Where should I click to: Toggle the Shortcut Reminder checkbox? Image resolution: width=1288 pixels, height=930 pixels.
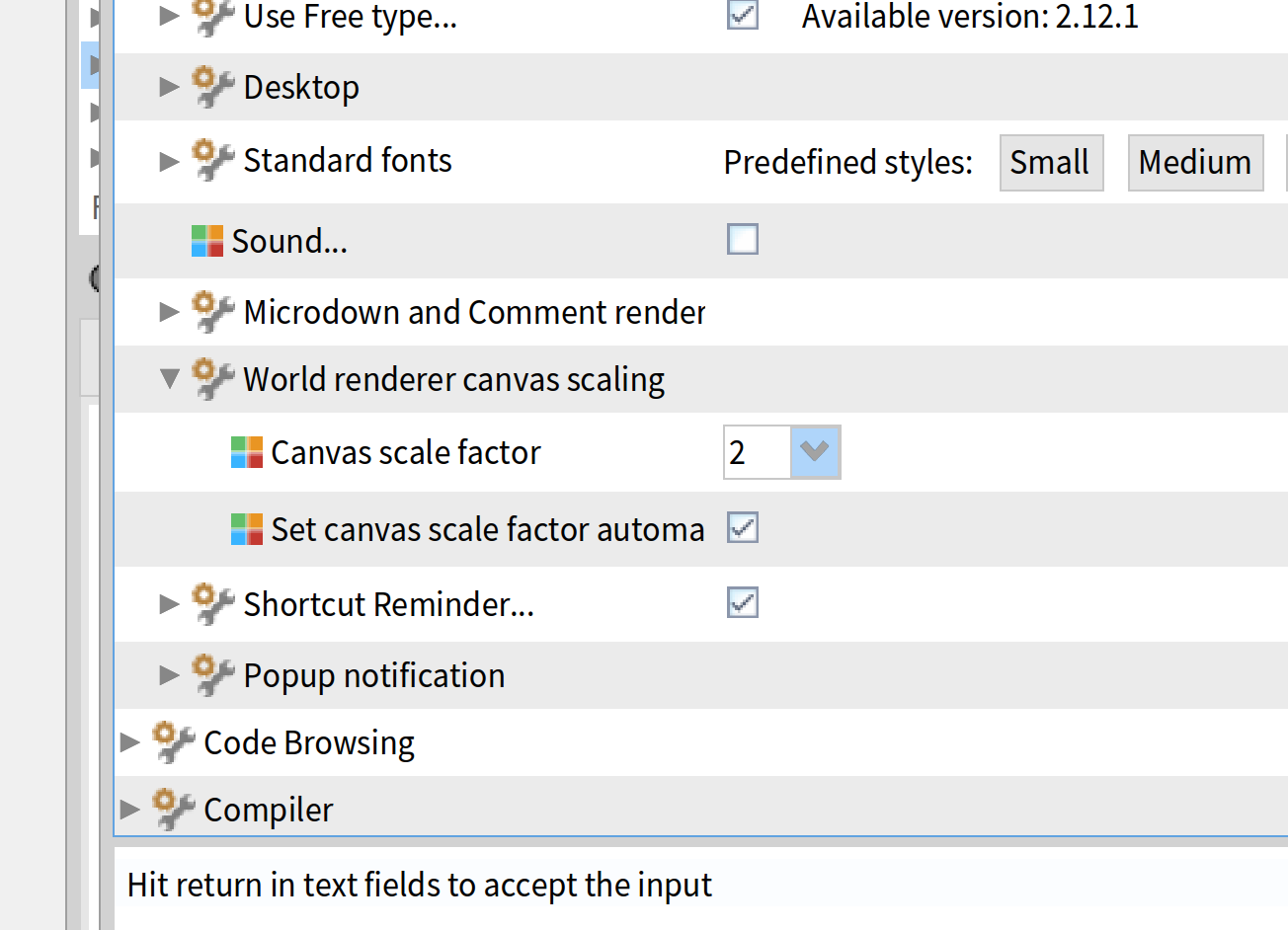743,602
